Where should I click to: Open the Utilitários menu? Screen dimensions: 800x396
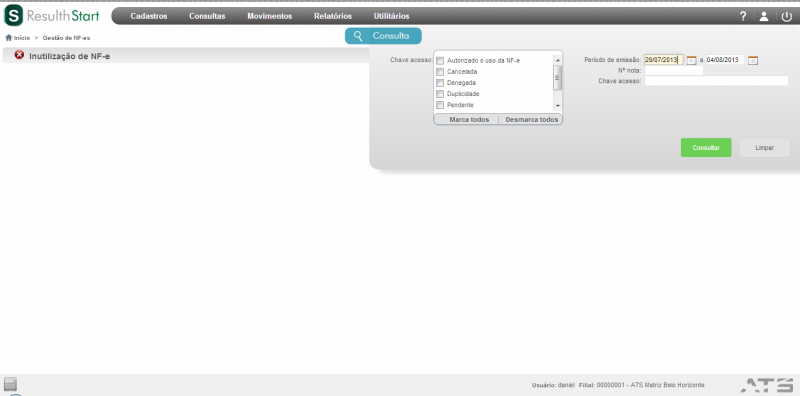pos(391,16)
